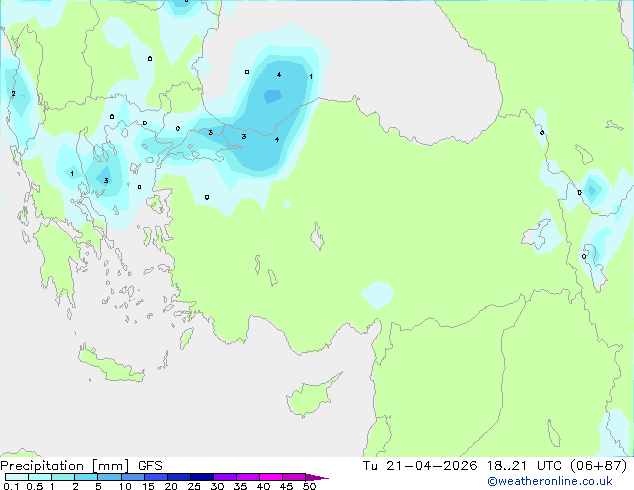
Task: Click the 0.1–0.5 mm legend color box
Action: tap(17, 477)
